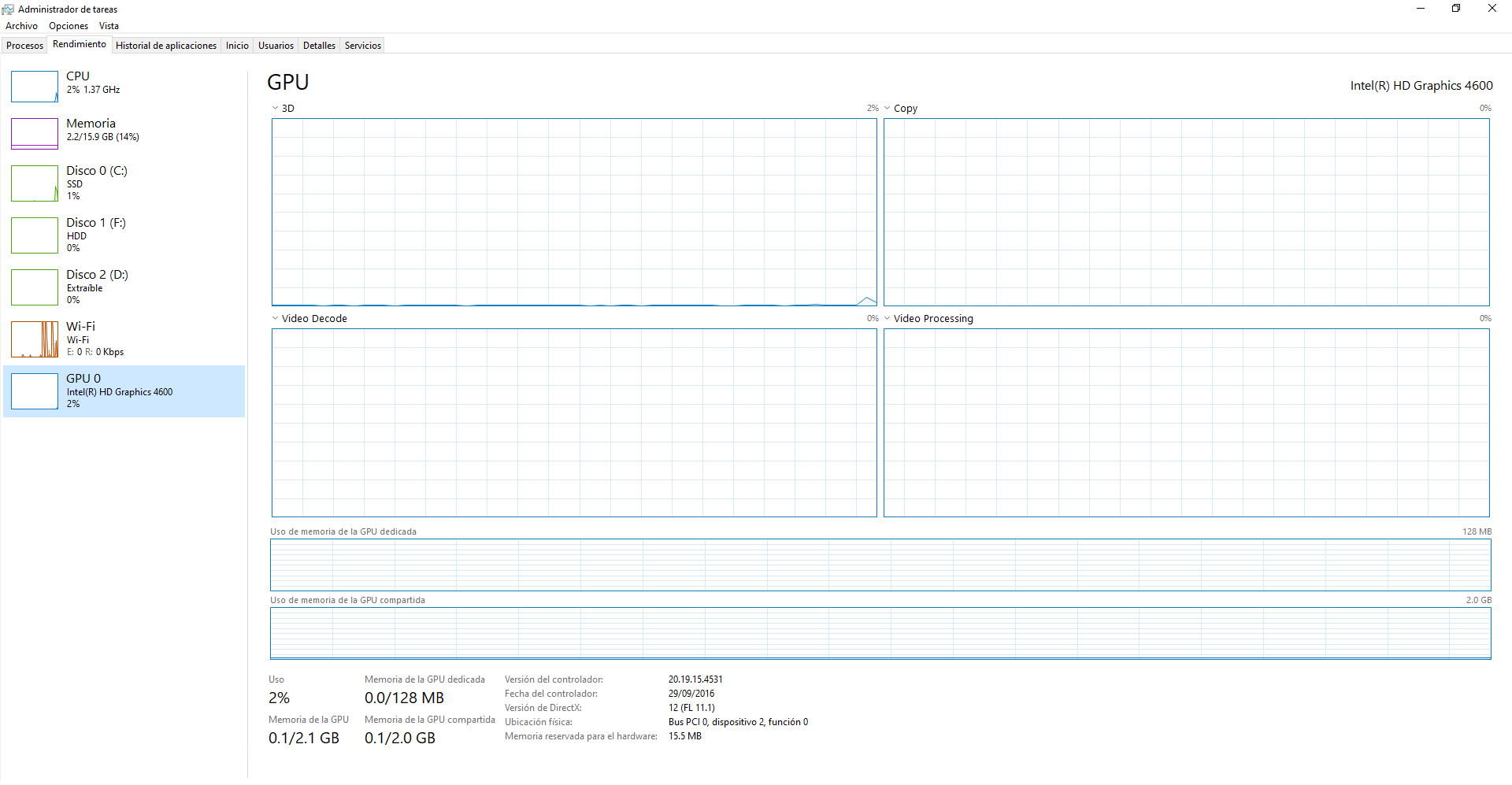
Task: Select the CPU sidebar entry label
Action: [78, 76]
